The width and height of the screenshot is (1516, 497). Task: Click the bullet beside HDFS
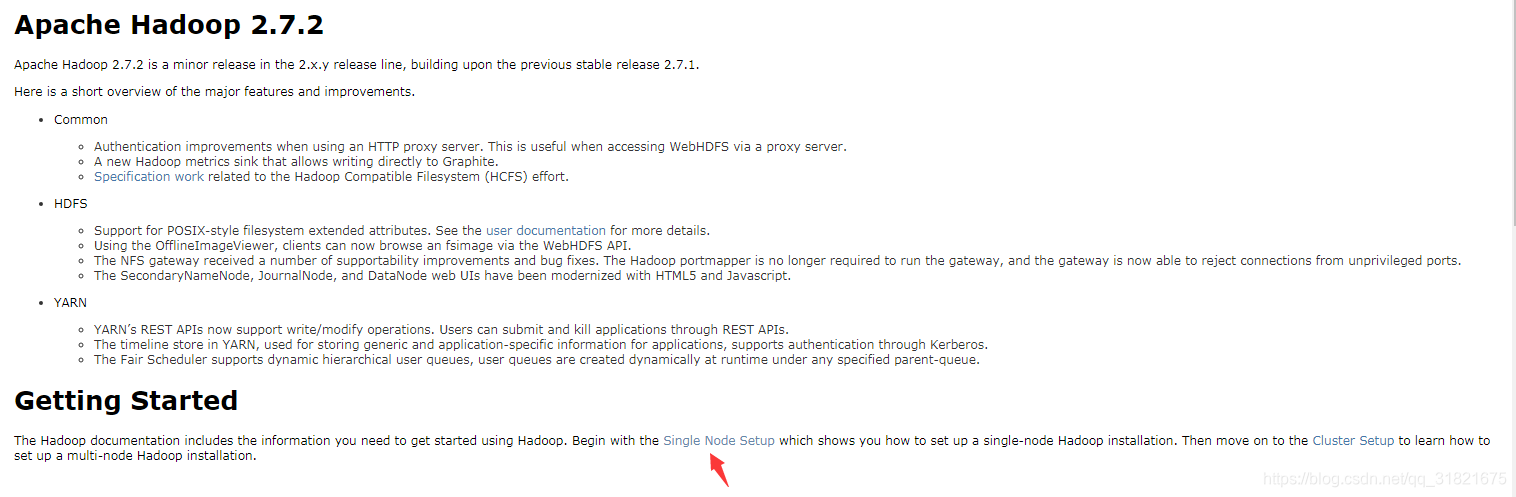pos(42,204)
